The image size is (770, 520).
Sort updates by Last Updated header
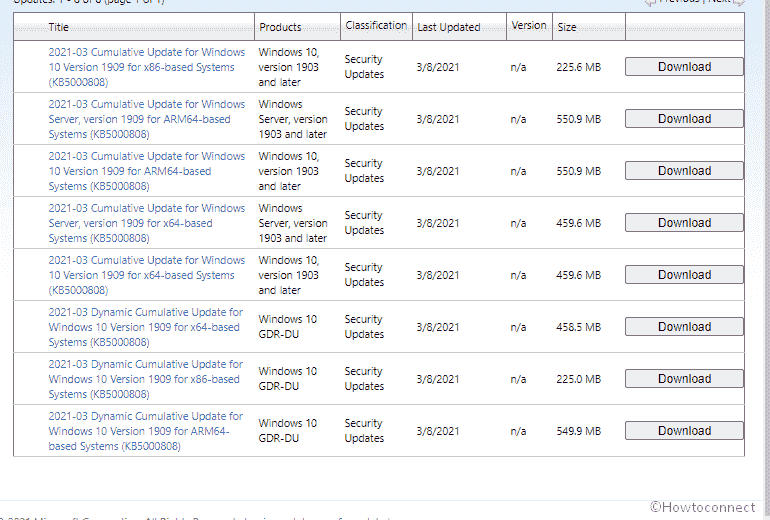pos(448,27)
